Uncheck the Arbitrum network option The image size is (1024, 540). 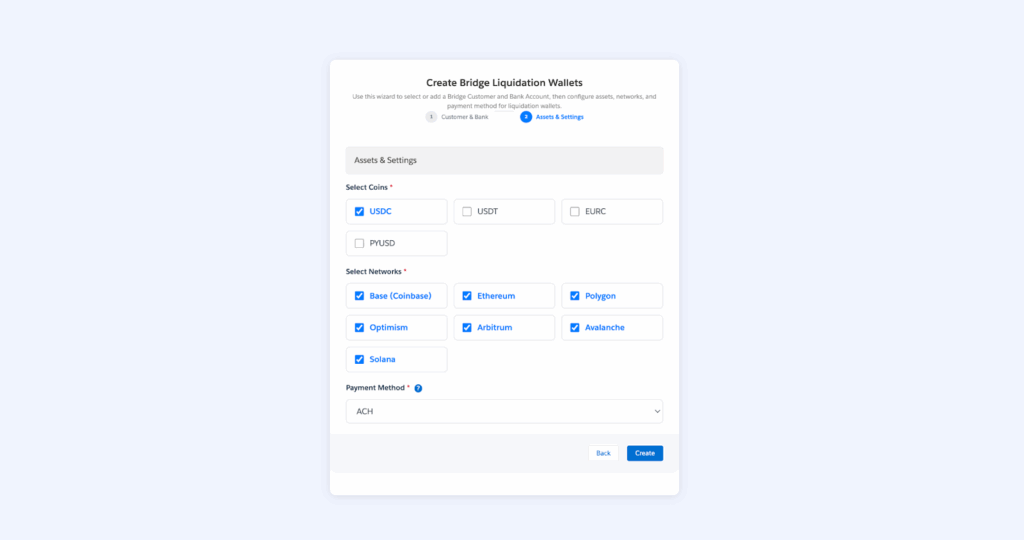(x=467, y=328)
